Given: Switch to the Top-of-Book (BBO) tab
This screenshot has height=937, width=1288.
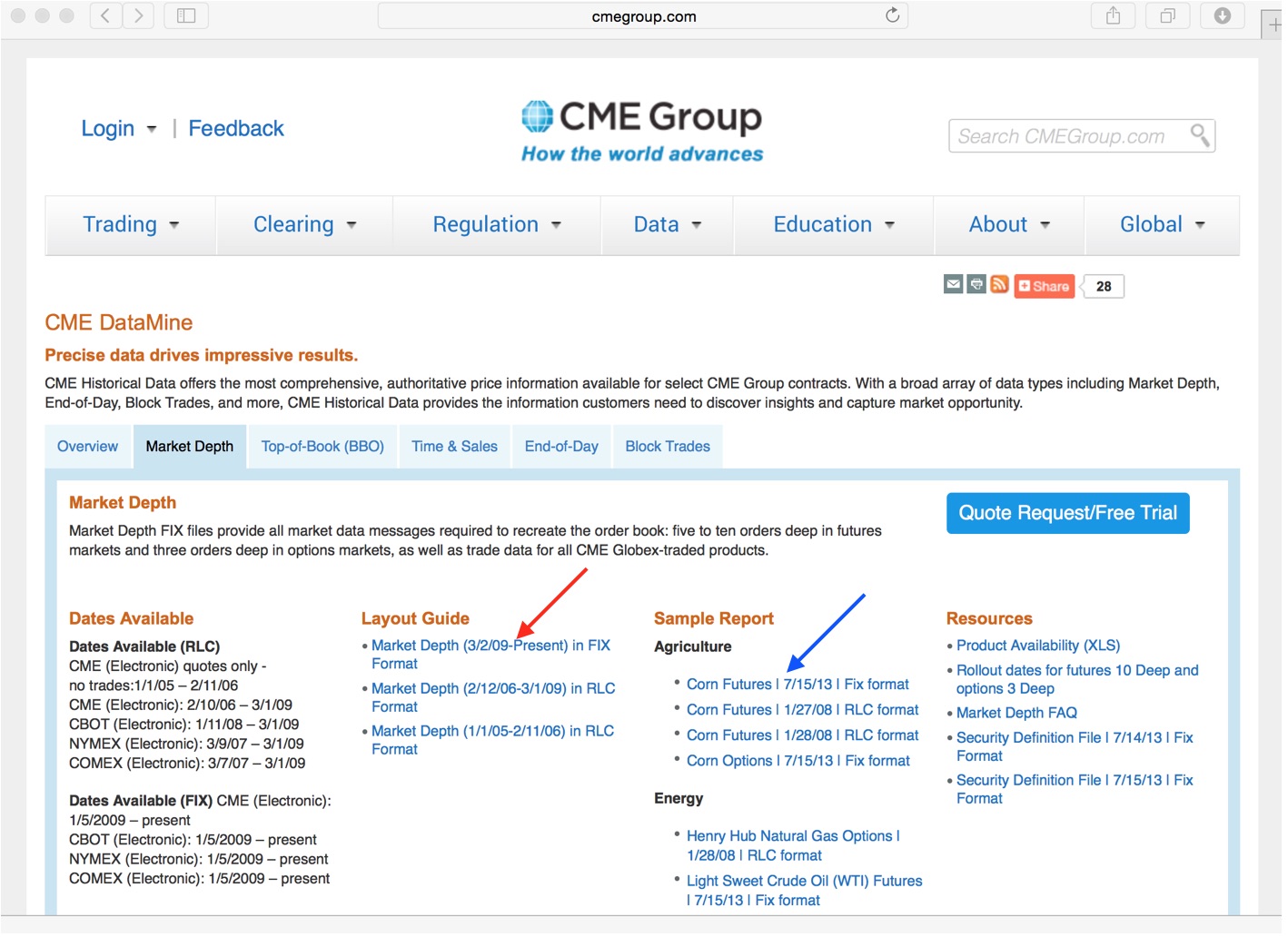Looking at the screenshot, I should point(322,447).
